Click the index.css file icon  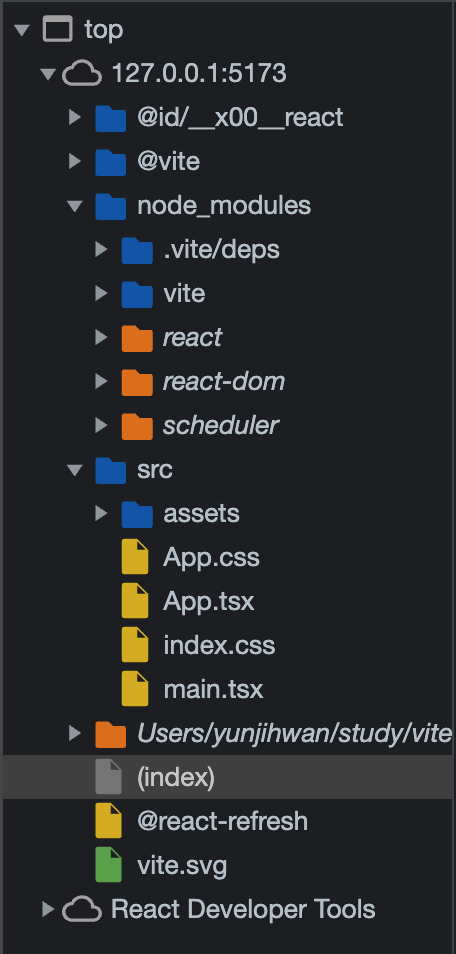pyautogui.click(x=135, y=645)
